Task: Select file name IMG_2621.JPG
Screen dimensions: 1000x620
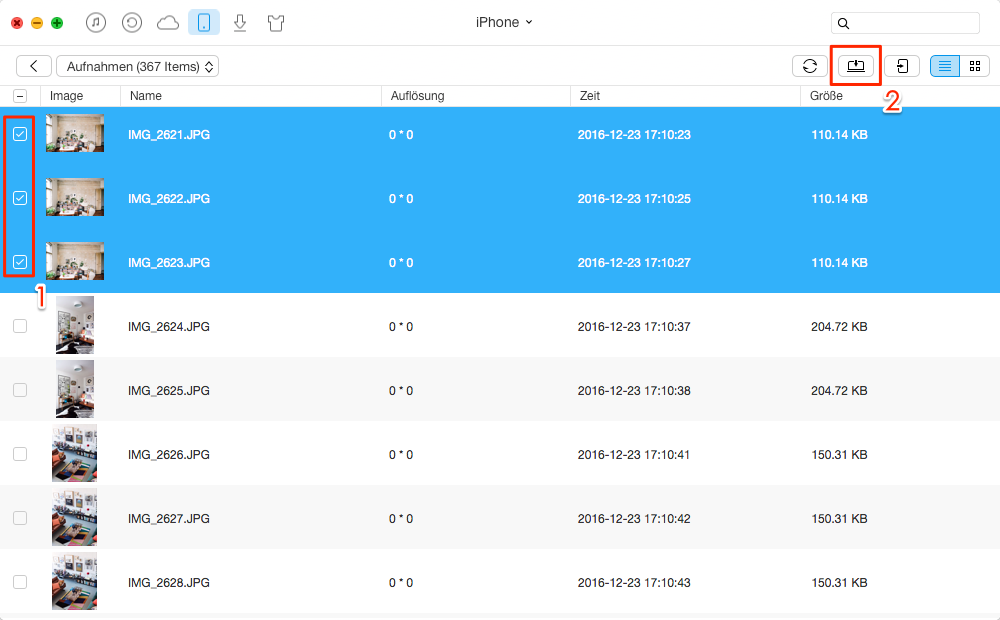Action: (169, 135)
